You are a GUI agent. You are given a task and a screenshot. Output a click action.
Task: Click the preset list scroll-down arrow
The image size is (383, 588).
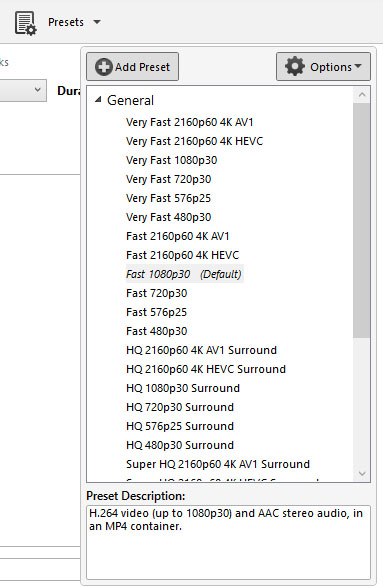362,474
